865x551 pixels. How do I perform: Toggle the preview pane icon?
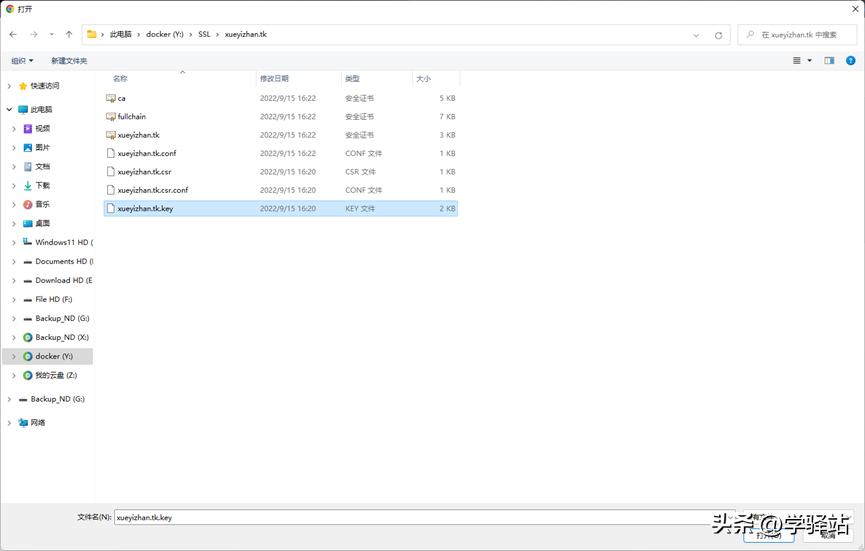pos(829,61)
